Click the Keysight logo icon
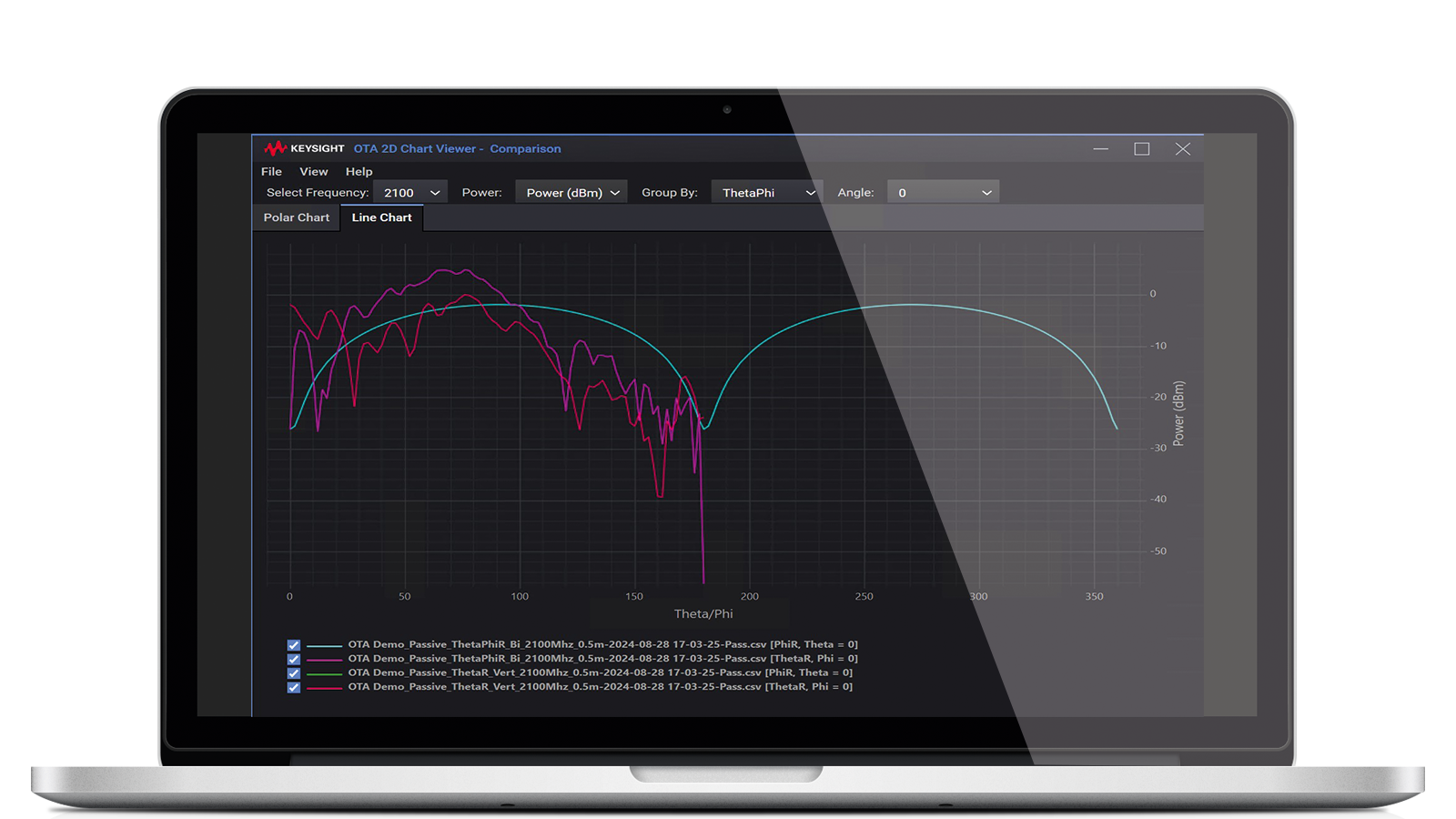Viewport: 1456px width, 819px height. click(x=275, y=148)
